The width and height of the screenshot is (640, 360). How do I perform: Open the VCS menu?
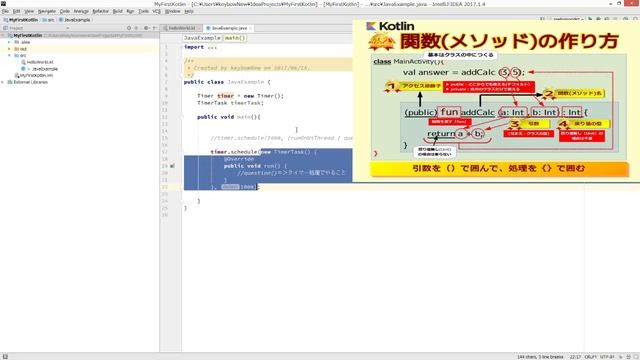pyautogui.click(x=156, y=11)
